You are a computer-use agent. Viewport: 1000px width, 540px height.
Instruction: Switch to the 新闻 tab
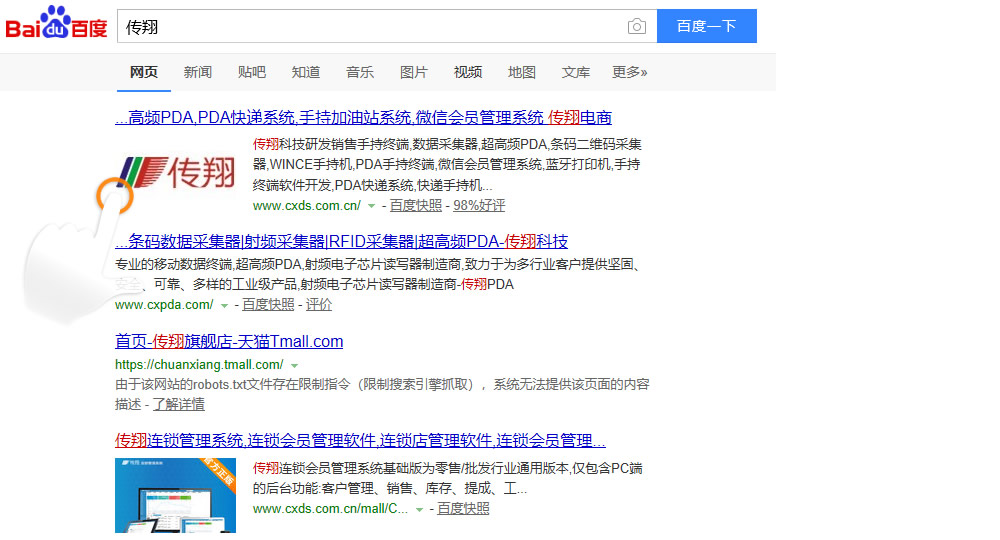(x=198, y=72)
